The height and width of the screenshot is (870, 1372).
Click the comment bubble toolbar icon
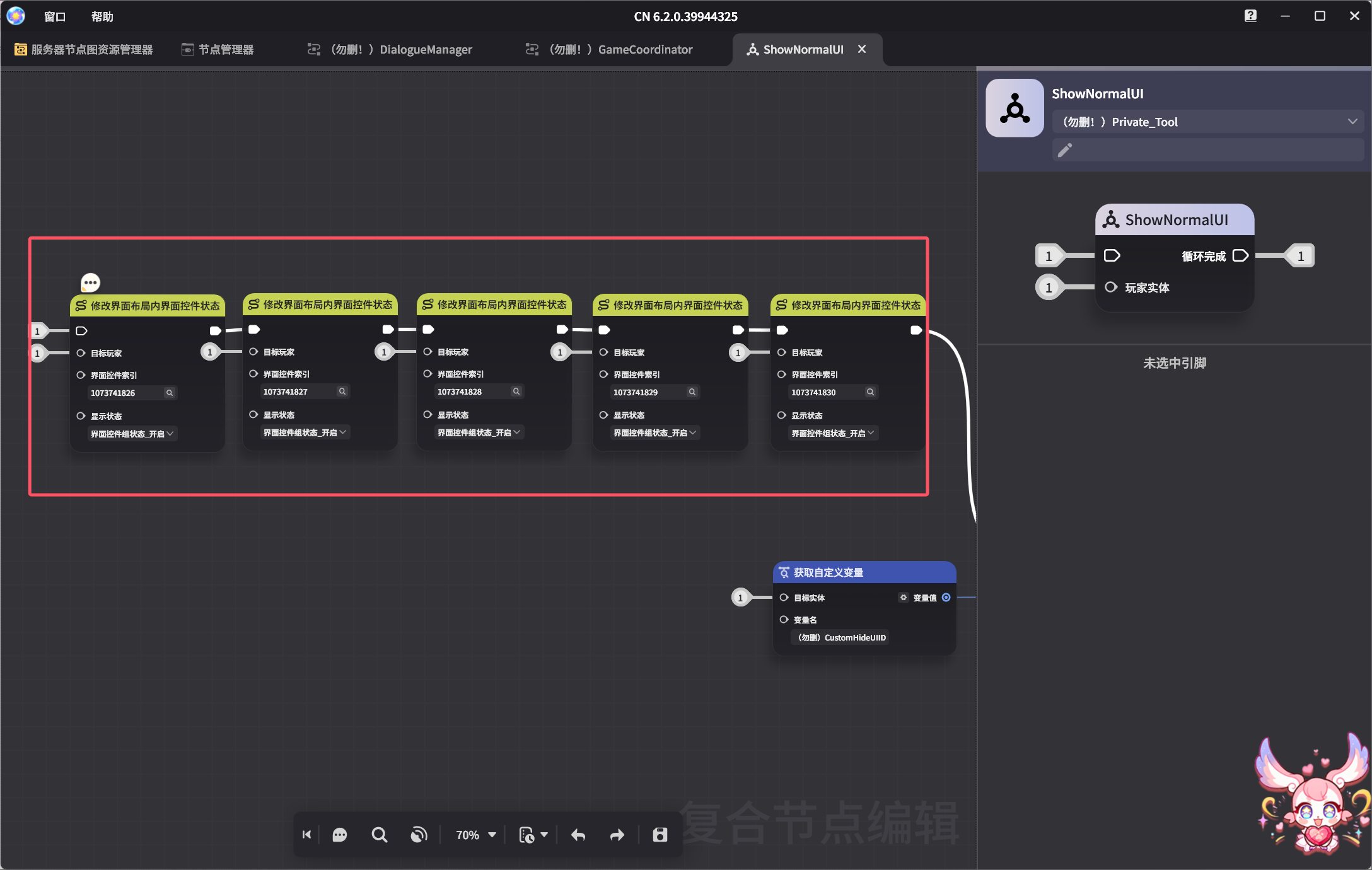340,835
